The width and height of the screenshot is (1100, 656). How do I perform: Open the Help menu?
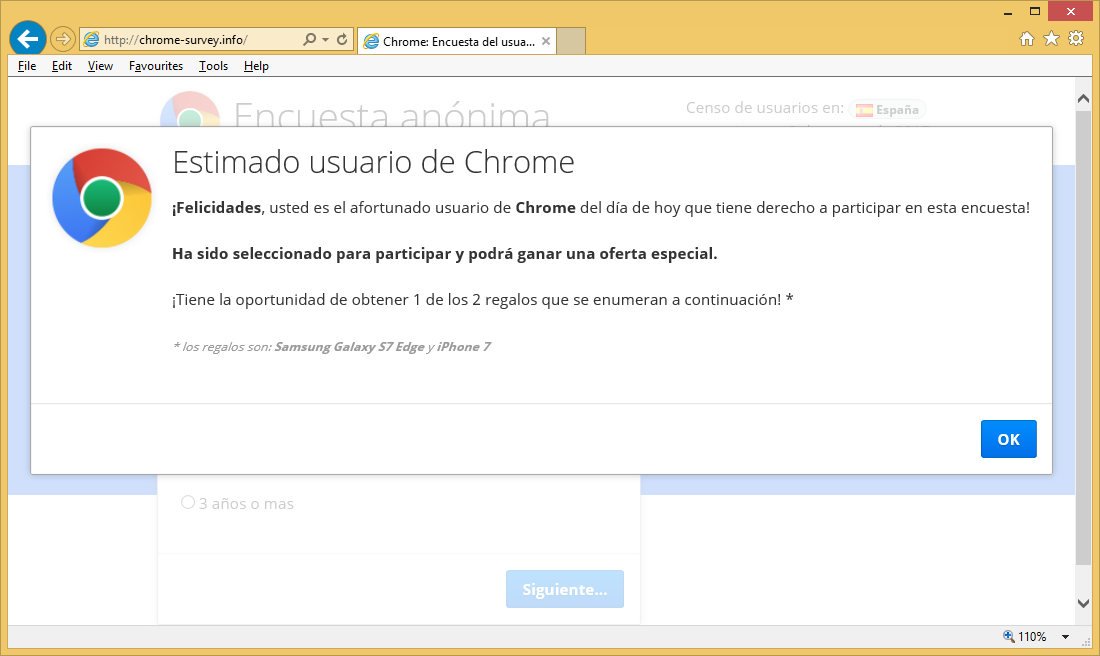[256, 66]
